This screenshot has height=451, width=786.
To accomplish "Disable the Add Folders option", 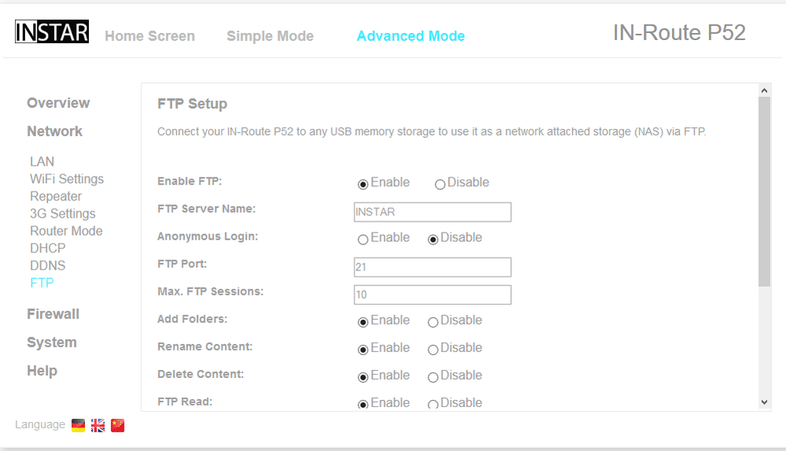I will click(x=433, y=322).
